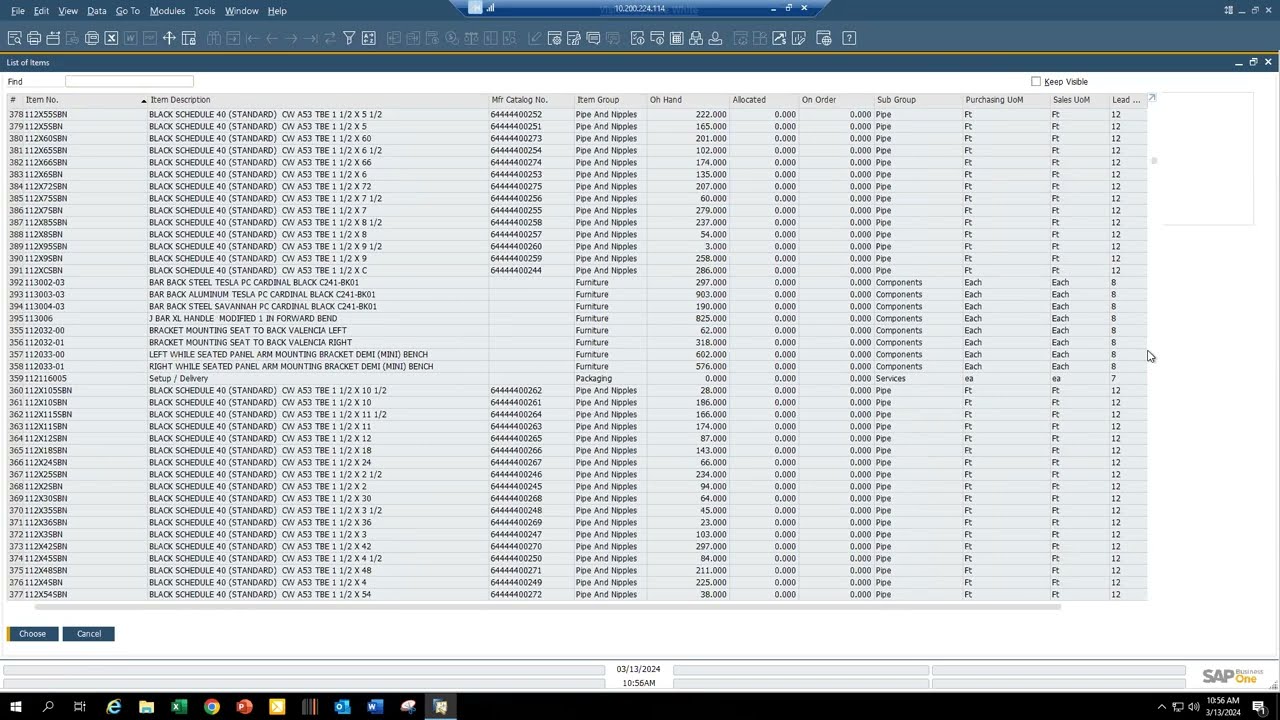
Task: Sort by the Item Description column header
Action: pyautogui.click(x=180, y=100)
